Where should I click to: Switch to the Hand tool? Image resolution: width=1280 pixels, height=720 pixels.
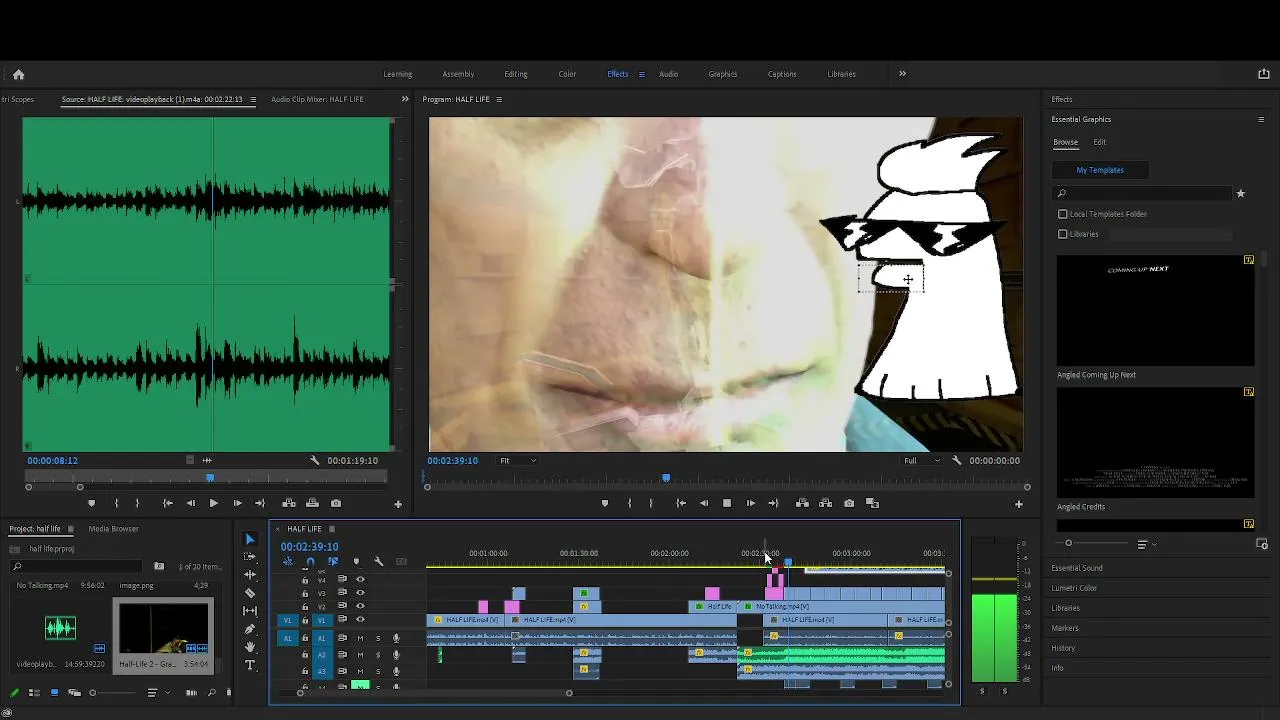(x=250, y=647)
